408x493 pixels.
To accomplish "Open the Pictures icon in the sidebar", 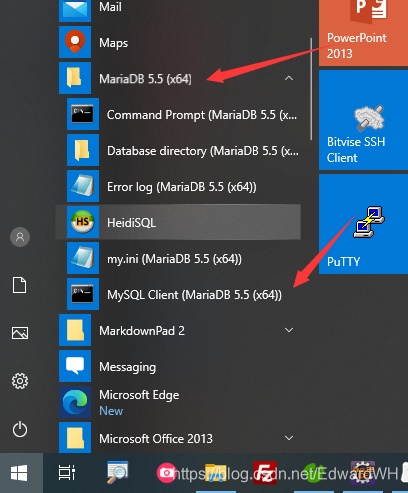I will [20, 333].
